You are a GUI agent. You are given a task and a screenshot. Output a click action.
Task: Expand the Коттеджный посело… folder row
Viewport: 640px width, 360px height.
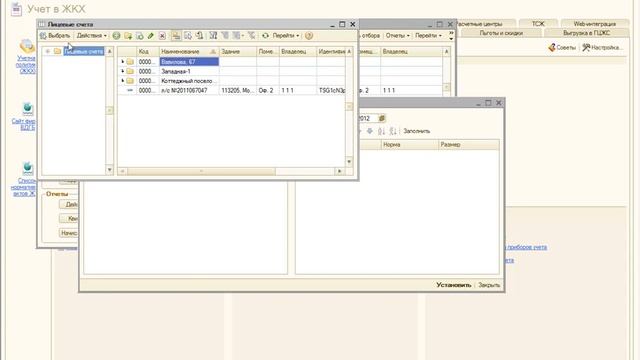tap(122, 81)
